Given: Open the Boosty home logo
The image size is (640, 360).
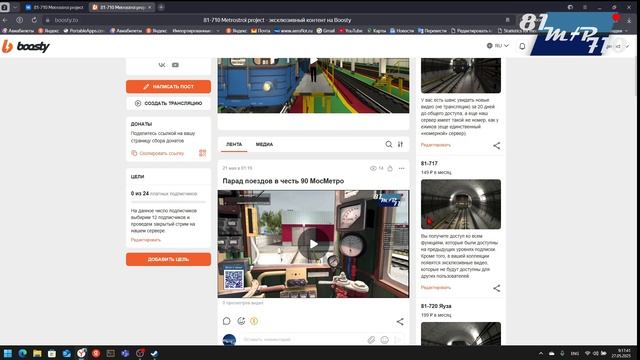Looking at the screenshot, I should point(26,46).
